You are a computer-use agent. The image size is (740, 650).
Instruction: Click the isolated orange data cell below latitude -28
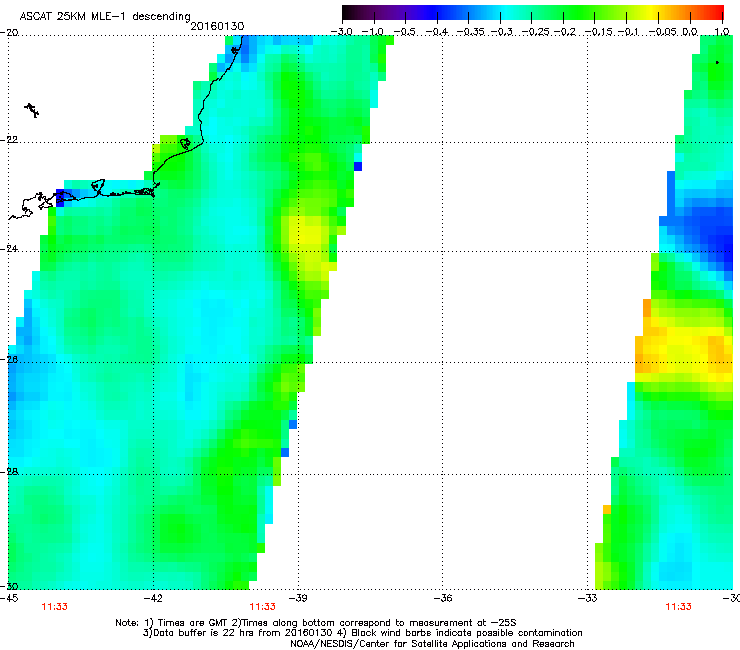pyautogui.click(x=607, y=509)
